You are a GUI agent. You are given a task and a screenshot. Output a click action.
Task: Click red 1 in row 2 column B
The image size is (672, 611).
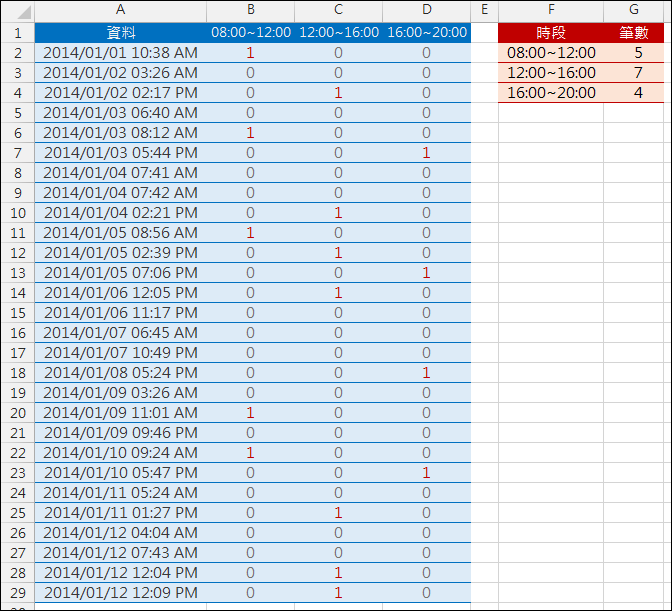coord(250,53)
